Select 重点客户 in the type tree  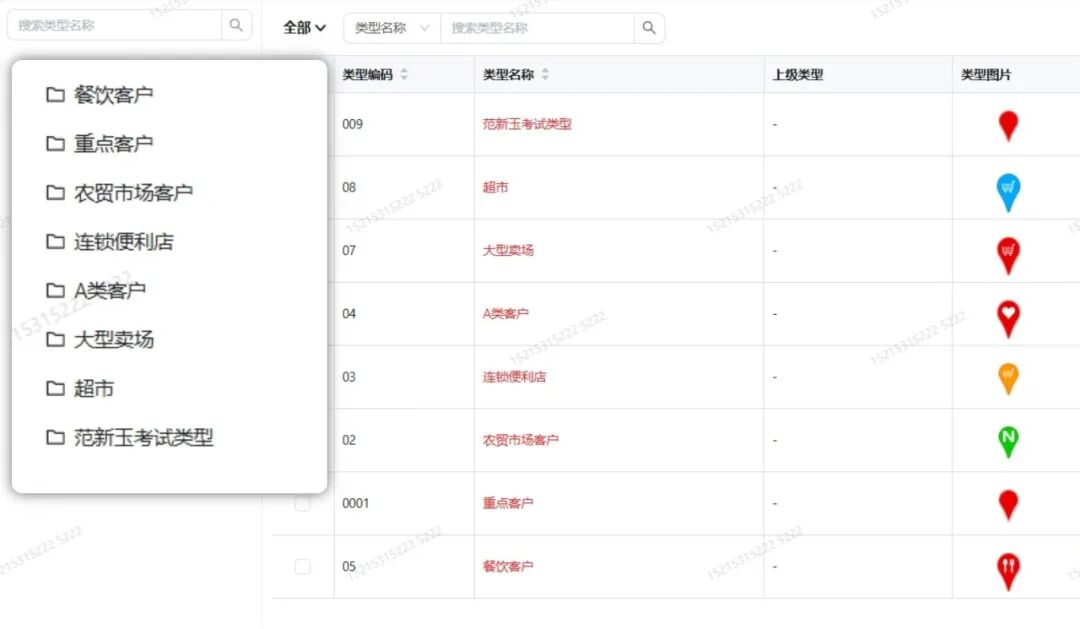click(x=114, y=144)
